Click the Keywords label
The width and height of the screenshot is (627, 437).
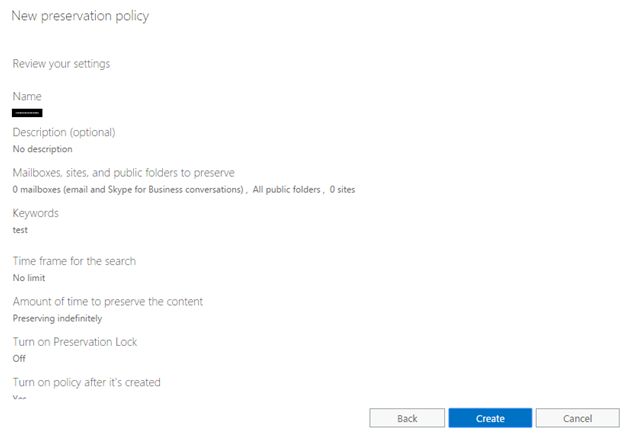click(x=35, y=213)
